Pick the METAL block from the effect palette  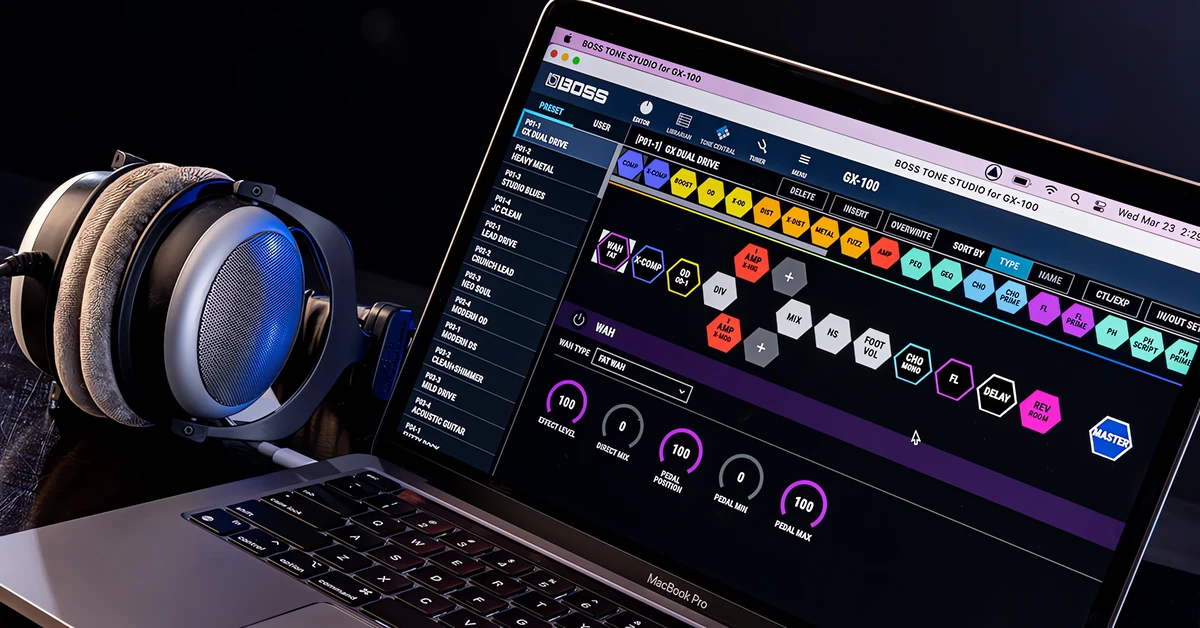[x=825, y=231]
